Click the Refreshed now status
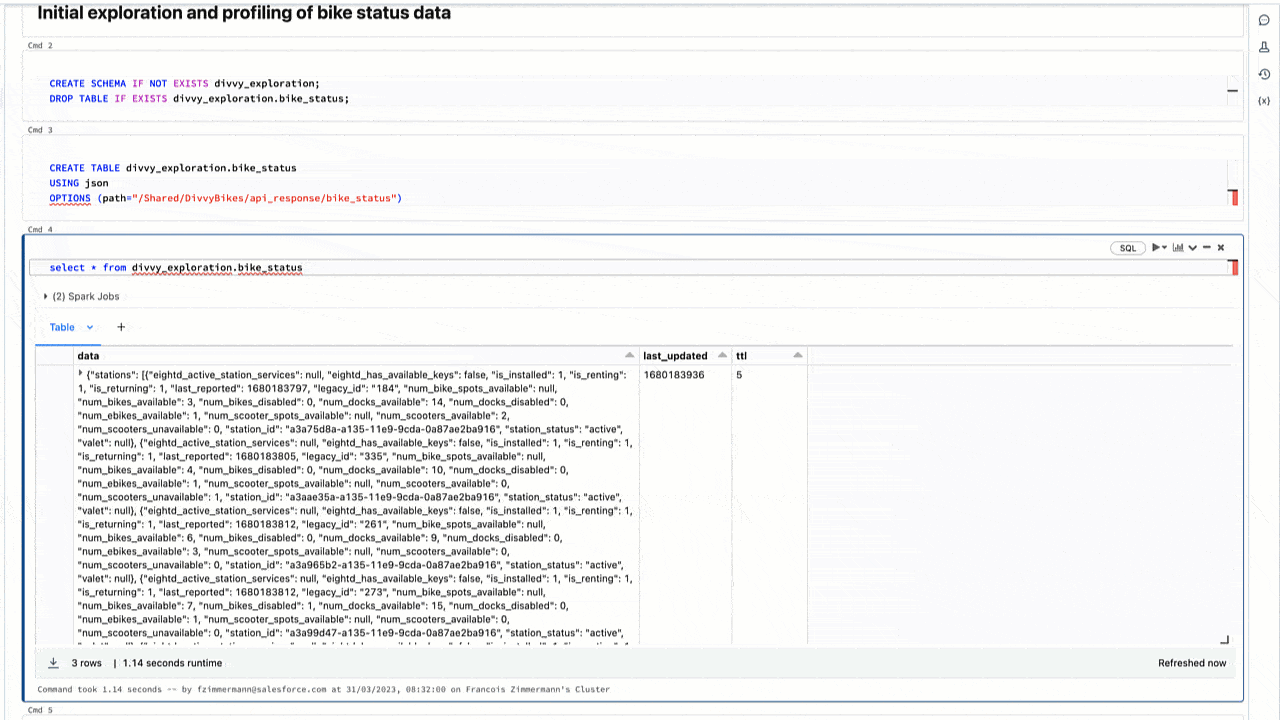Image resolution: width=1280 pixels, height=720 pixels. (x=1192, y=663)
